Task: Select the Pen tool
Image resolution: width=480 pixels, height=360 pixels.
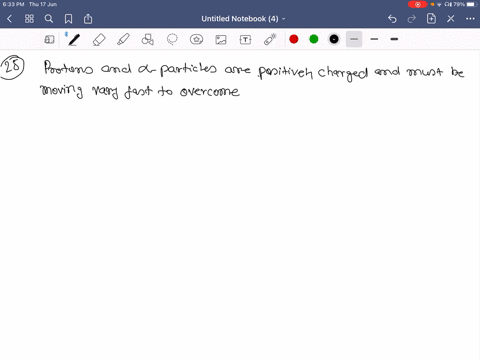Action: (74, 40)
